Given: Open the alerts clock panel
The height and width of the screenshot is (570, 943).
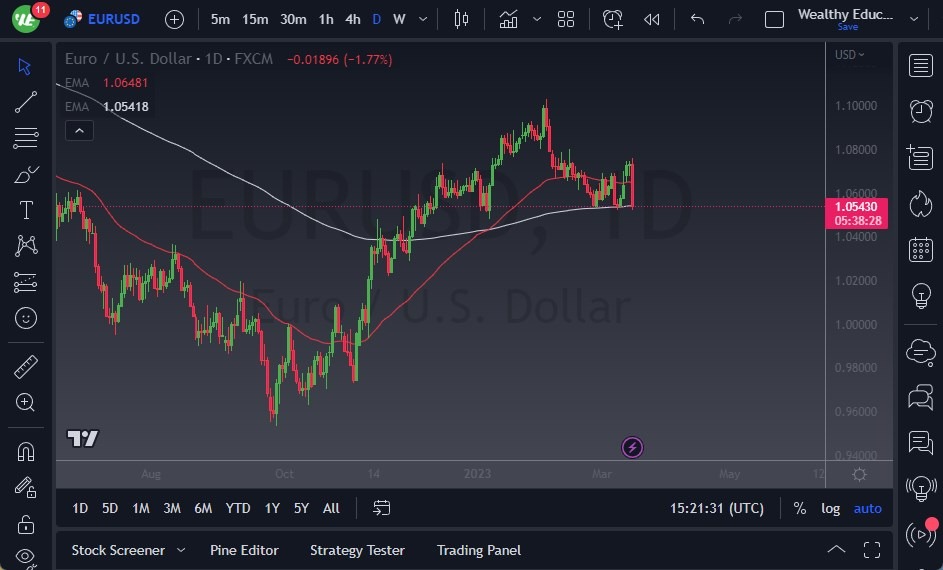Looking at the screenshot, I should tap(920, 111).
